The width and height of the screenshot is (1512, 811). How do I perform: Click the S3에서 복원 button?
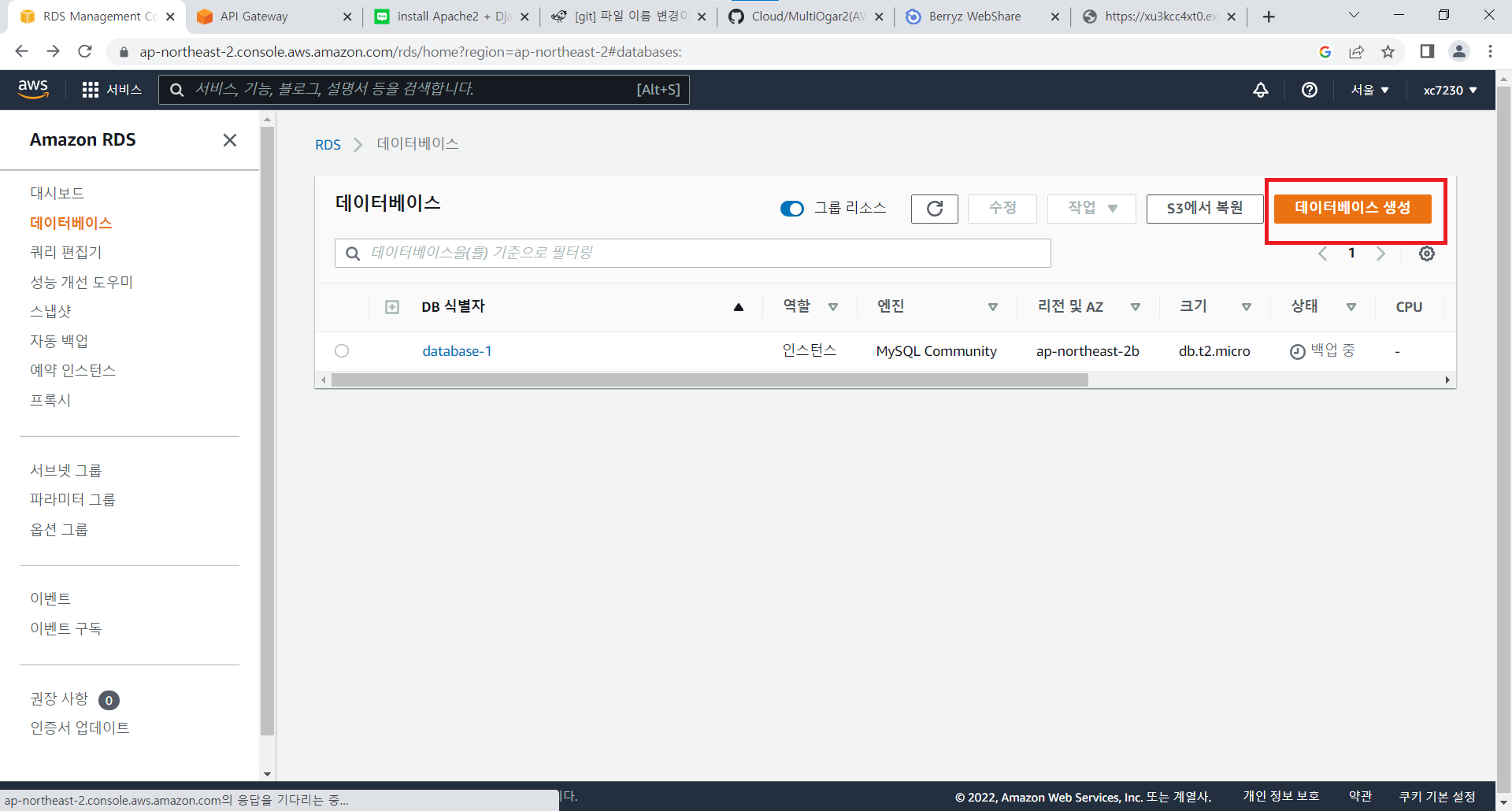[x=1205, y=209]
